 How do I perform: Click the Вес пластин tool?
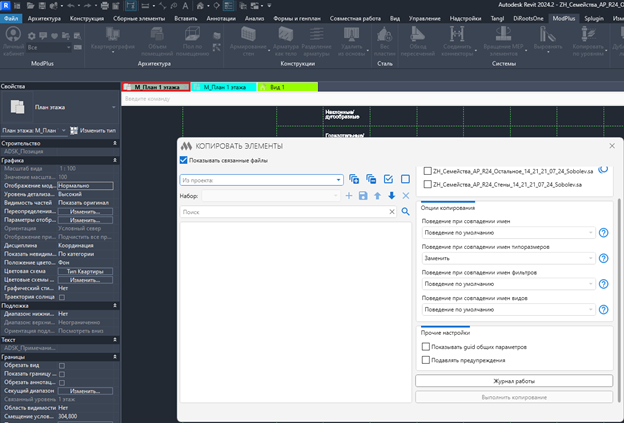point(384,42)
